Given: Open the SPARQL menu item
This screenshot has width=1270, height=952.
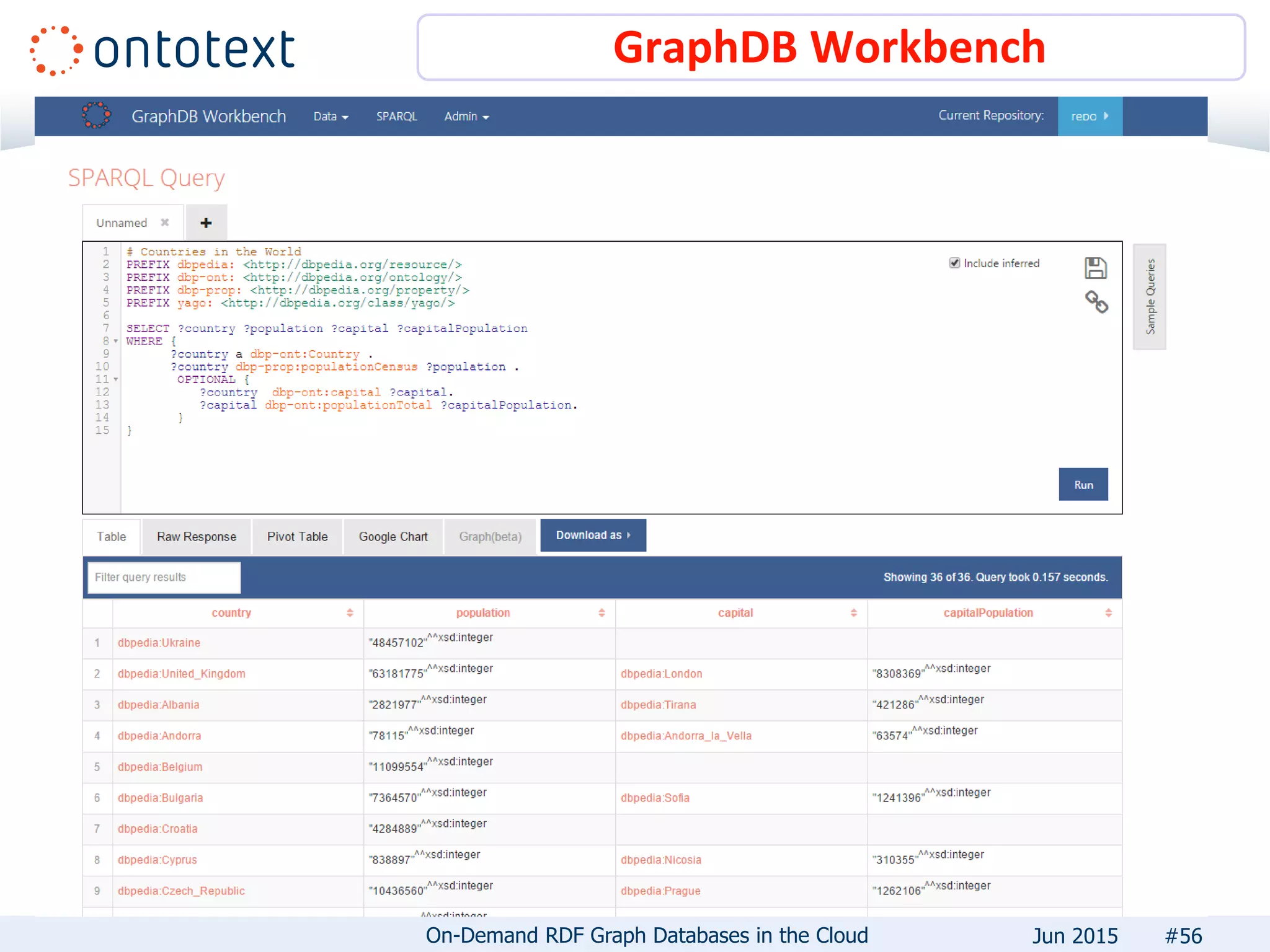Looking at the screenshot, I should click(397, 117).
